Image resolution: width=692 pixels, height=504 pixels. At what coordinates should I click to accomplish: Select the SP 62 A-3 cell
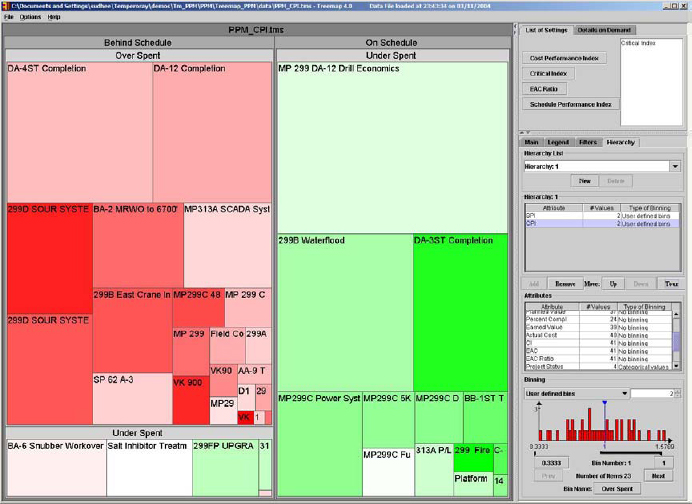[132, 399]
